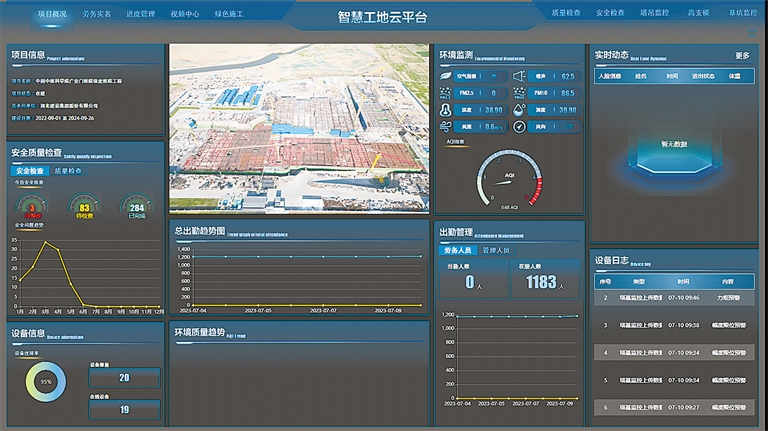Click the AQI gauge dial
Screen dimensions: 768x431
point(508,180)
